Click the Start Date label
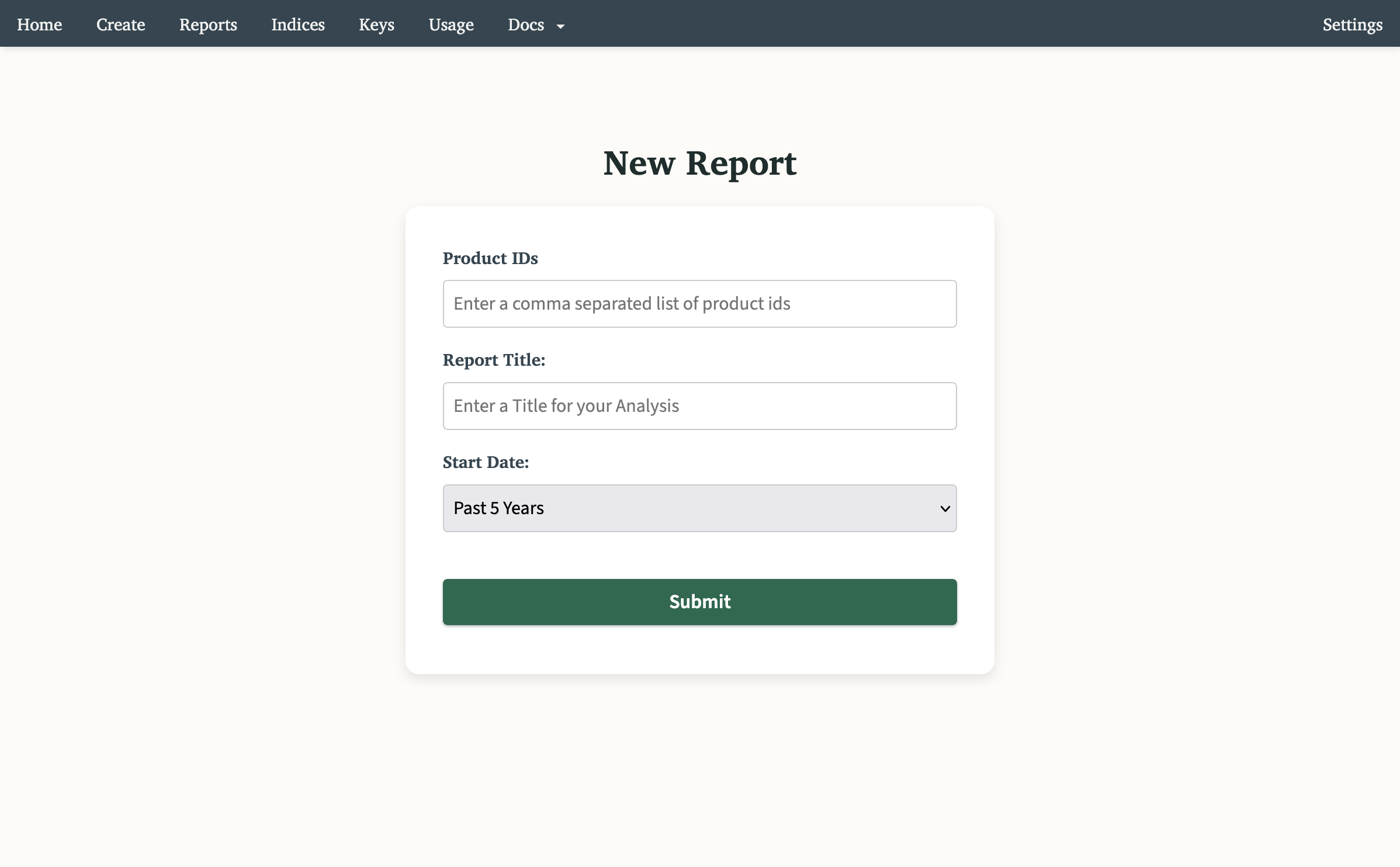The width and height of the screenshot is (1400, 867). 485,462
